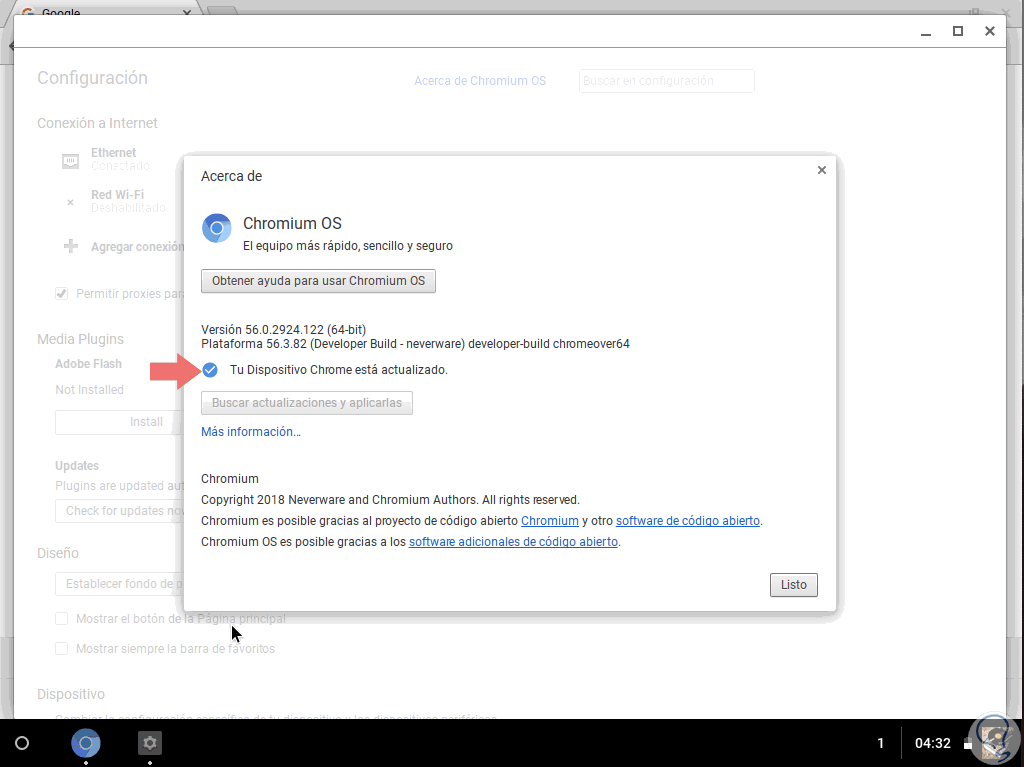Screen dimensions: 1024x767
Task: Click the blue update status checkmark icon
Action: click(x=210, y=370)
